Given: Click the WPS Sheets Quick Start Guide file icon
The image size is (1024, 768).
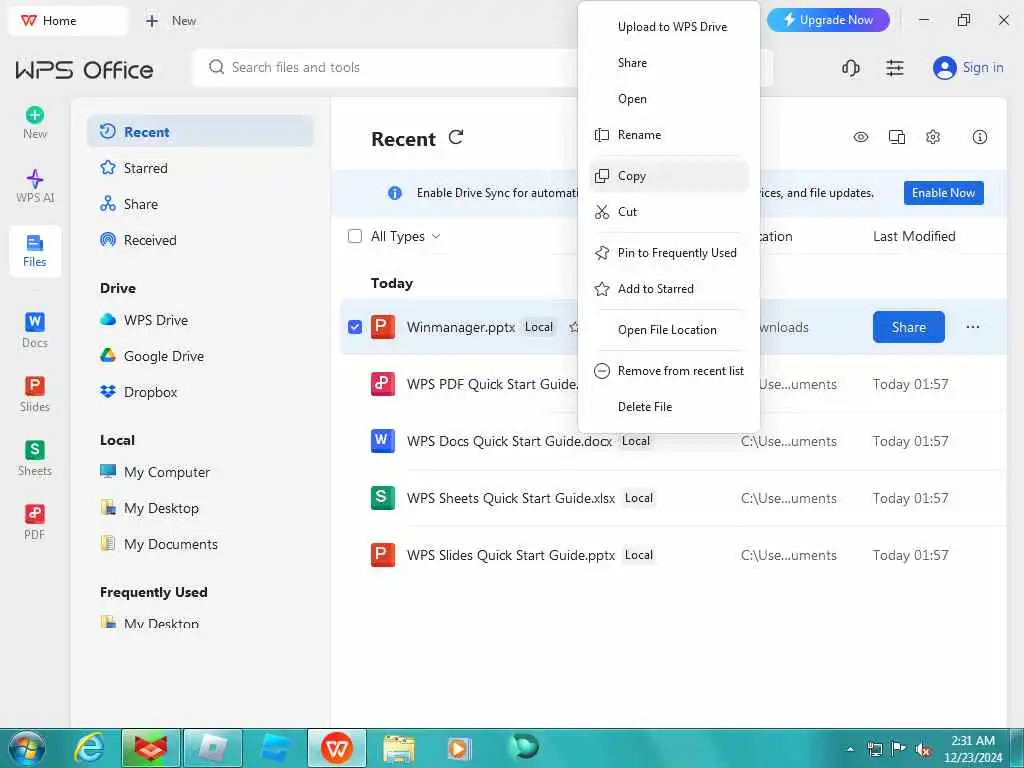Looking at the screenshot, I should pos(383,498).
